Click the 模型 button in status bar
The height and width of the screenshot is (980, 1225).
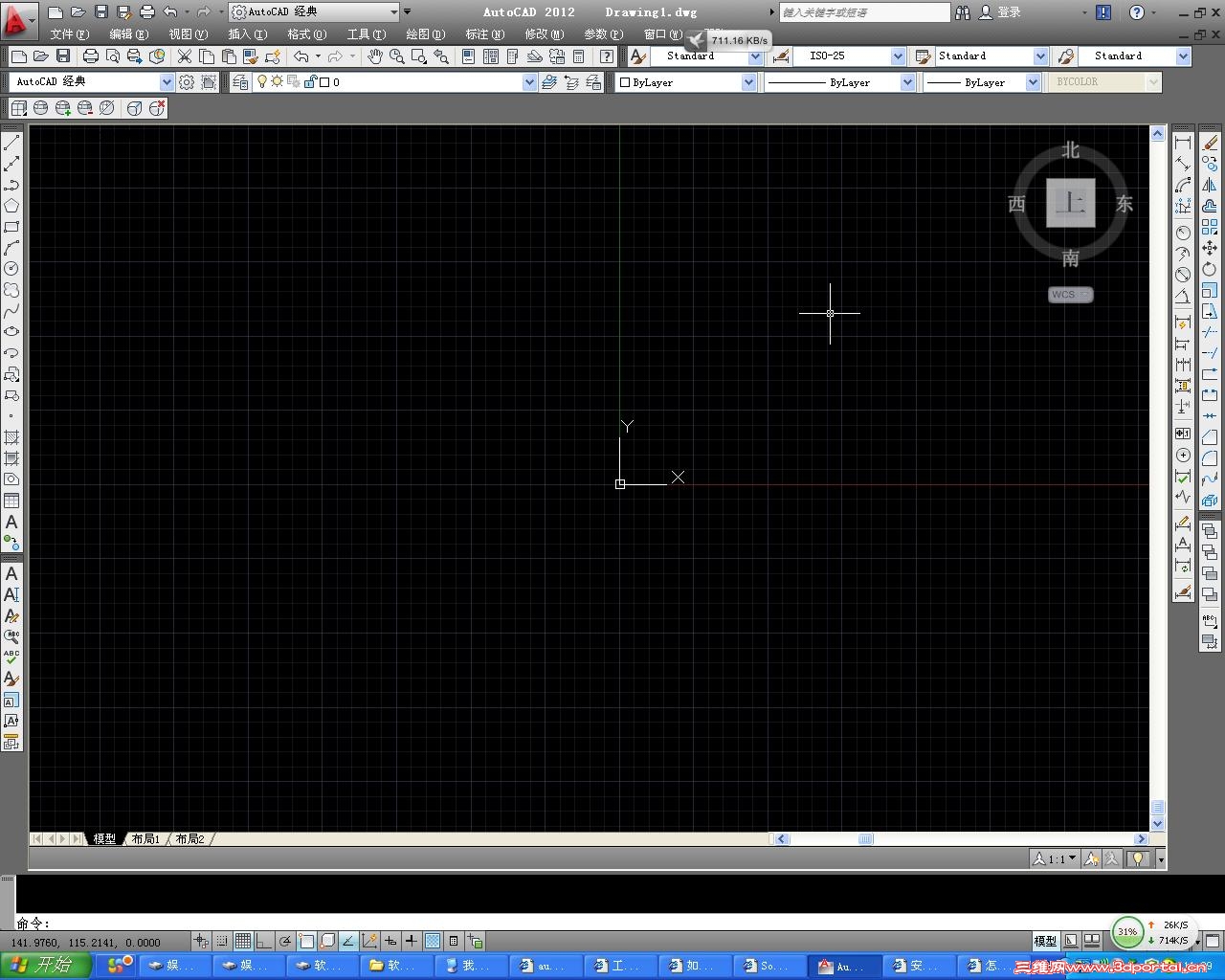point(1045,942)
